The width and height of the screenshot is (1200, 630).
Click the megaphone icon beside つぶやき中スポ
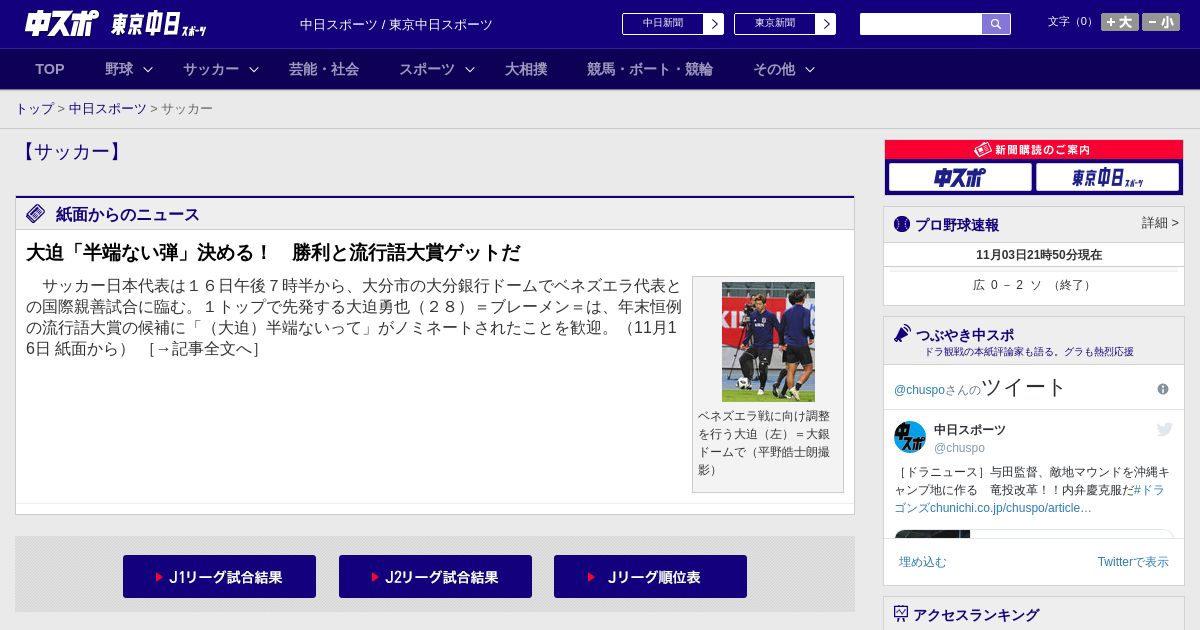902,333
